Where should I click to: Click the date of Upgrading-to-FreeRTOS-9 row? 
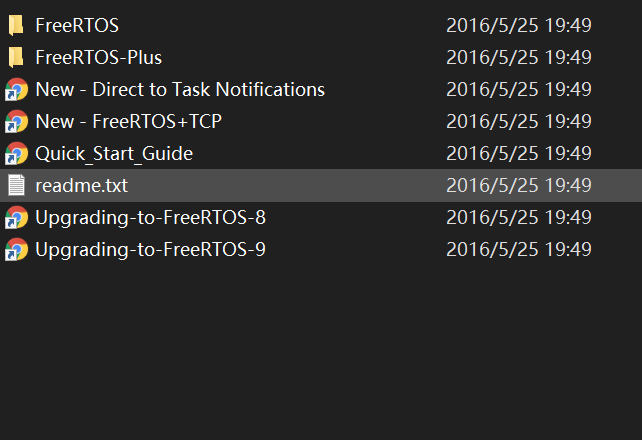tap(518, 249)
